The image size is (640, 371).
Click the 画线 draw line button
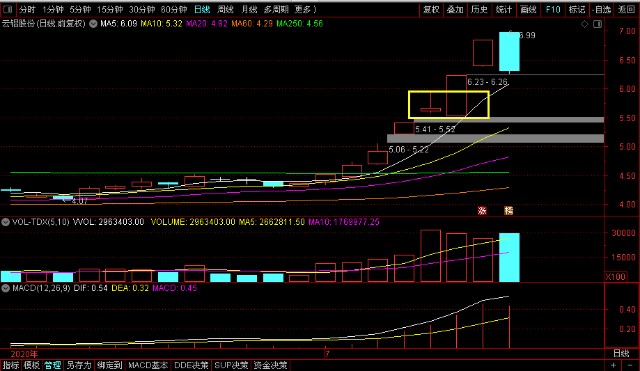click(x=528, y=9)
